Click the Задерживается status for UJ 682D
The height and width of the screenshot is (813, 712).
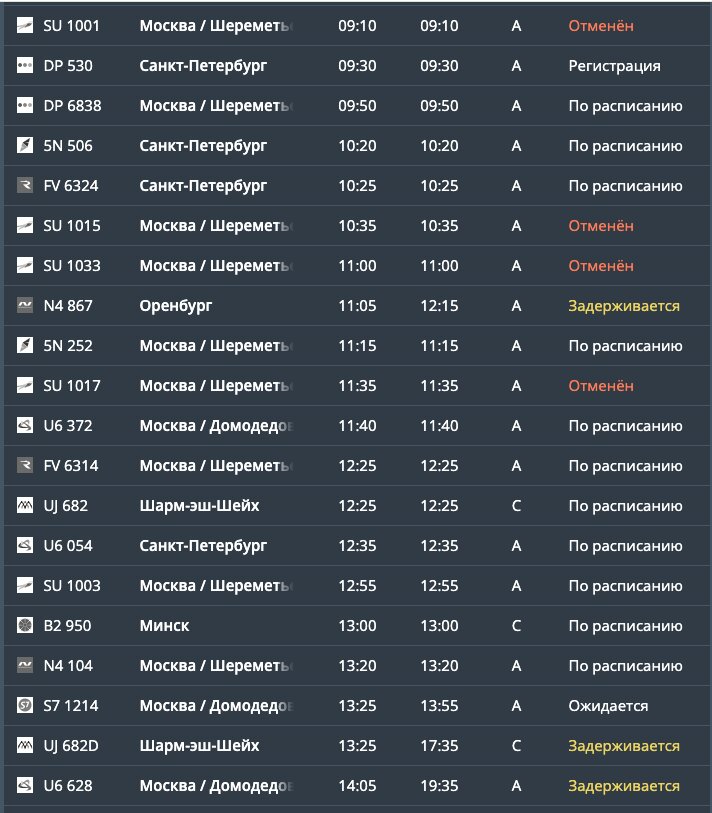tap(624, 746)
